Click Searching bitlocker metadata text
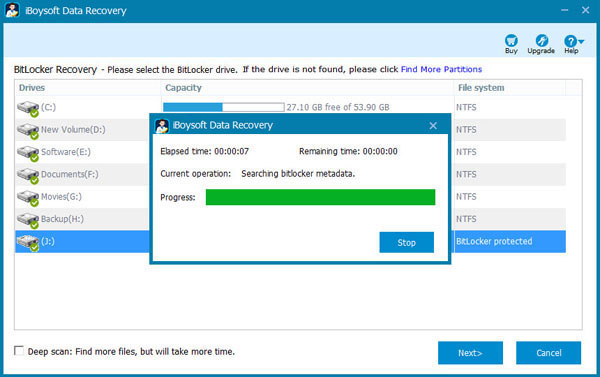The image size is (600, 377). (x=298, y=173)
